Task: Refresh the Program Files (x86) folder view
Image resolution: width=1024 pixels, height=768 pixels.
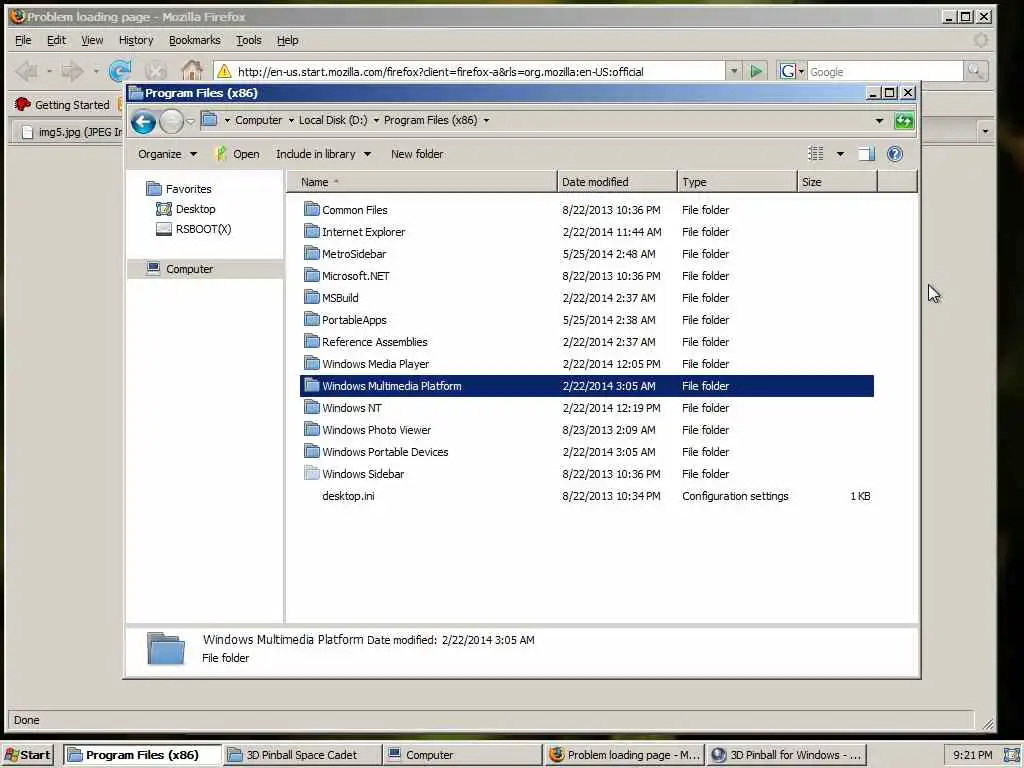Action: (904, 121)
